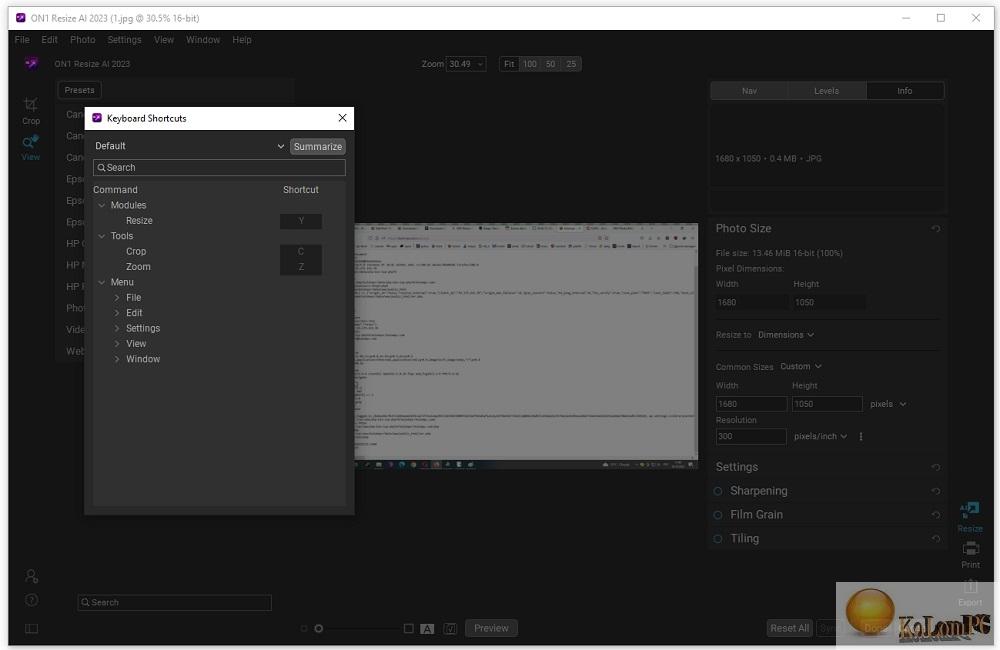Set zoom to 25 percent
This screenshot has height=650, width=1000.
571,64
